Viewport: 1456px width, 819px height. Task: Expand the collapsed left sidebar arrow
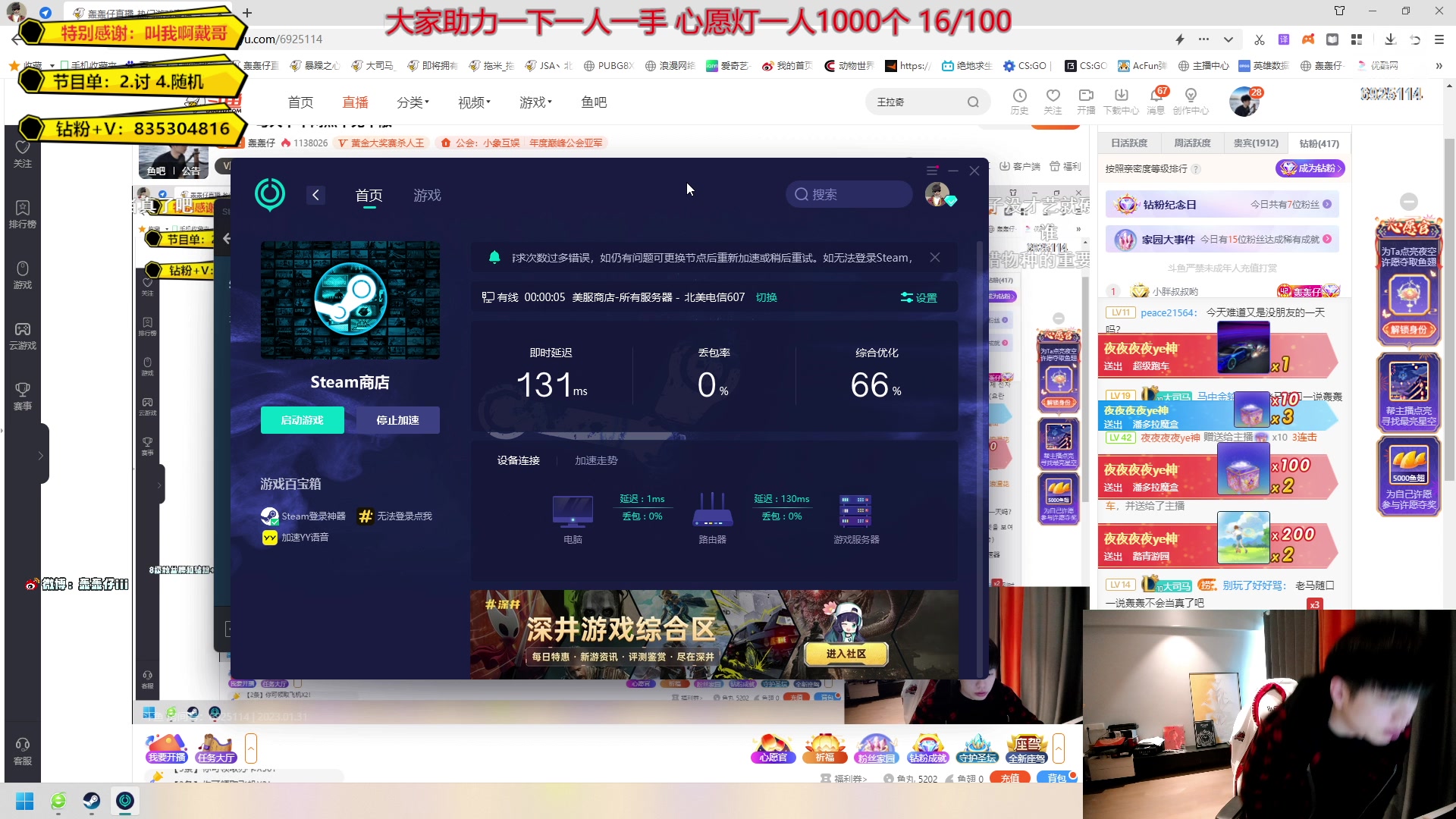(x=41, y=456)
